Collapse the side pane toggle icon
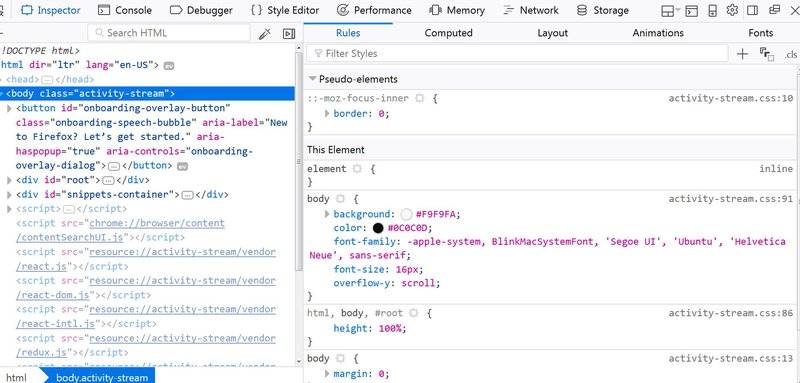This screenshot has width=800, height=383. (x=289, y=34)
